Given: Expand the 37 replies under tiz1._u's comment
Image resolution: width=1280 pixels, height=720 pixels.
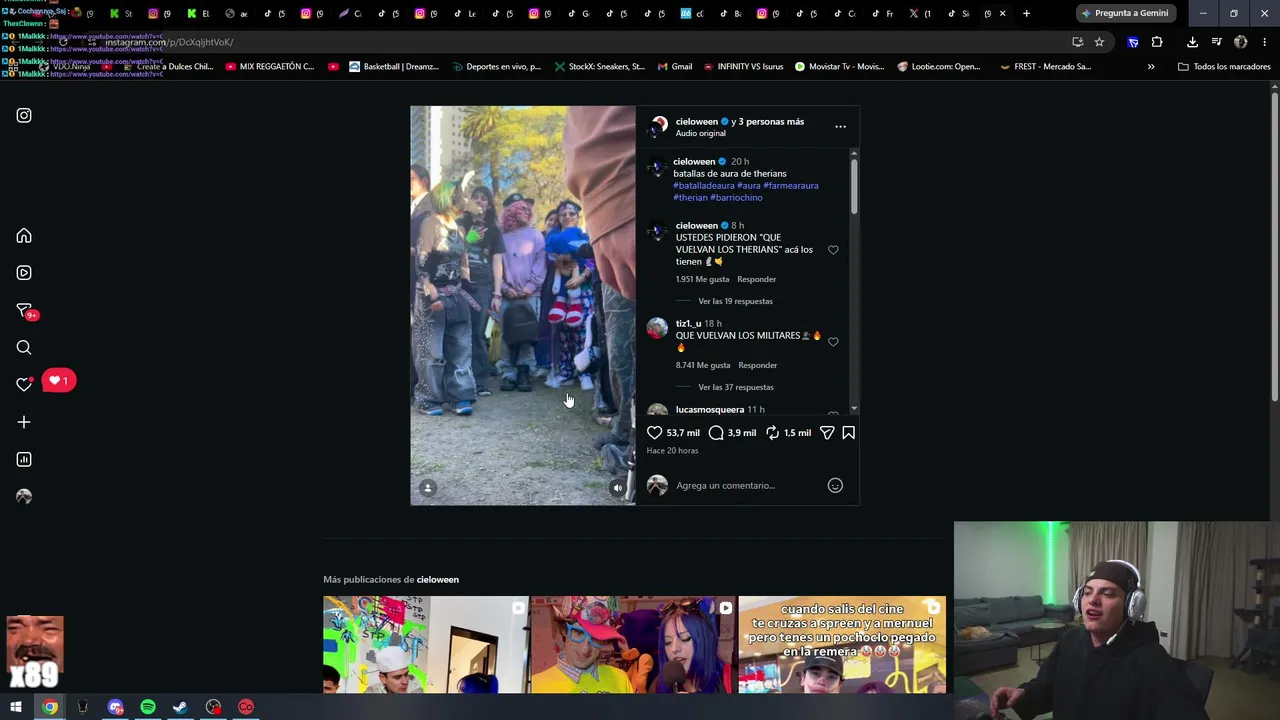Looking at the screenshot, I should (735, 387).
